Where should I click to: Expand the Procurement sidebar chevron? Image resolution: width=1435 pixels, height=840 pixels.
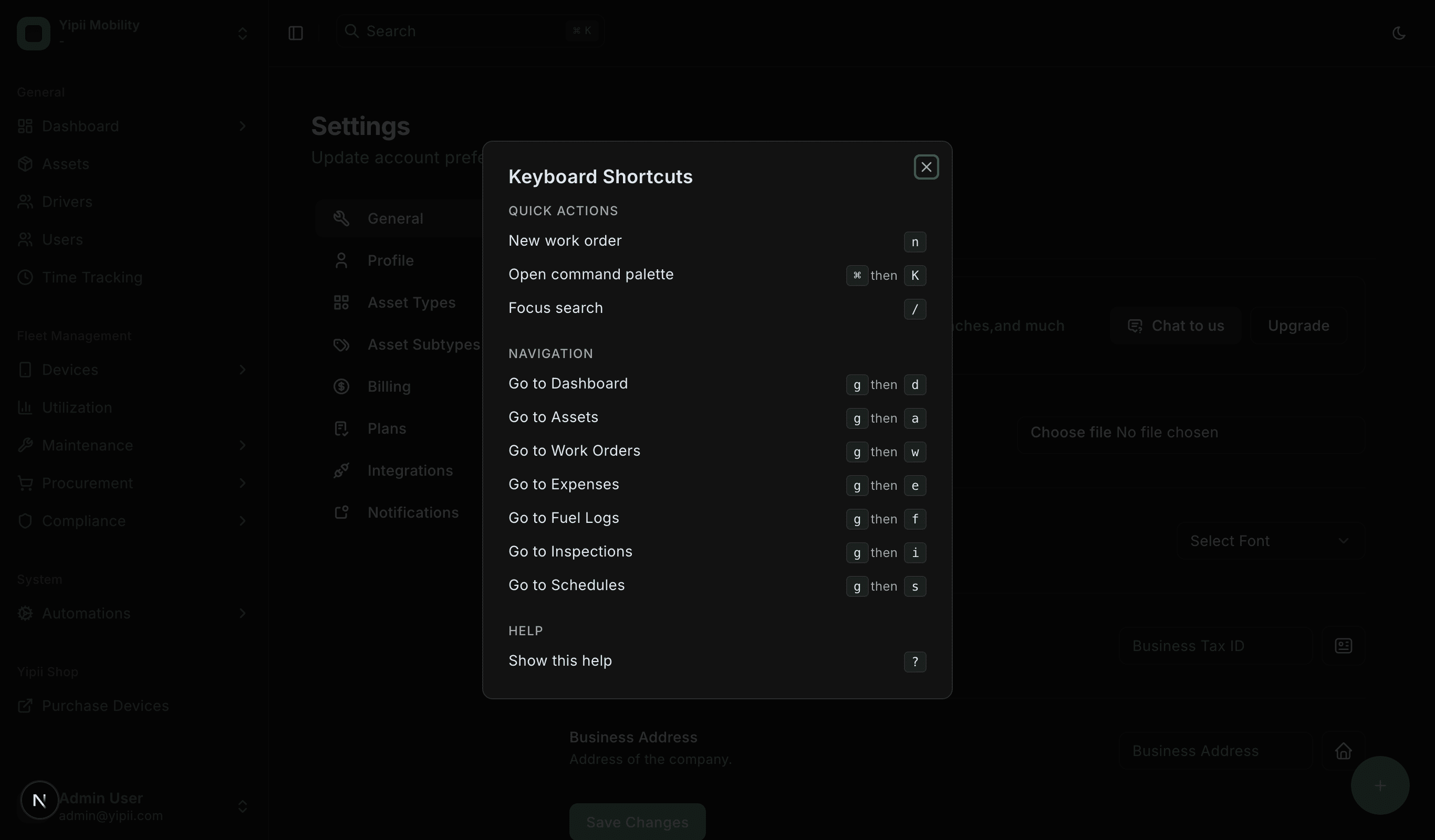pos(243,483)
